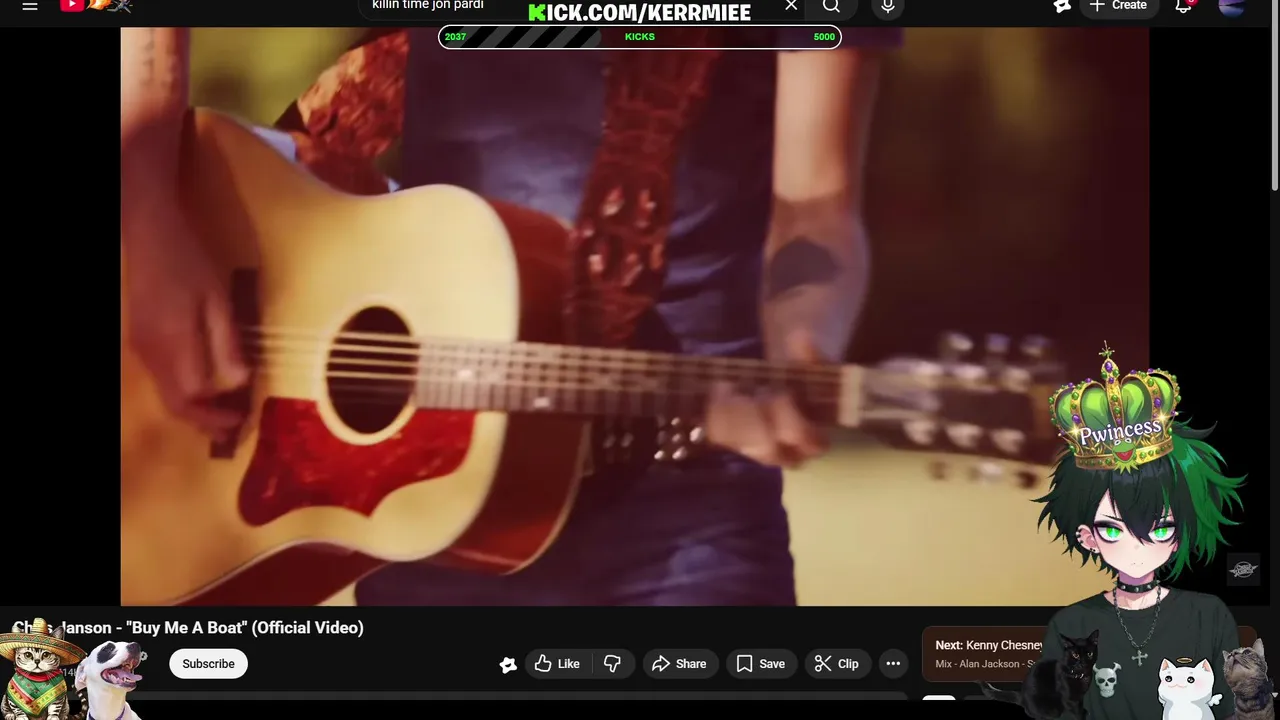Image resolution: width=1280 pixels, height=720 pixels.
Task: Open the notifications bell
Action: [x=1183, y=6]
